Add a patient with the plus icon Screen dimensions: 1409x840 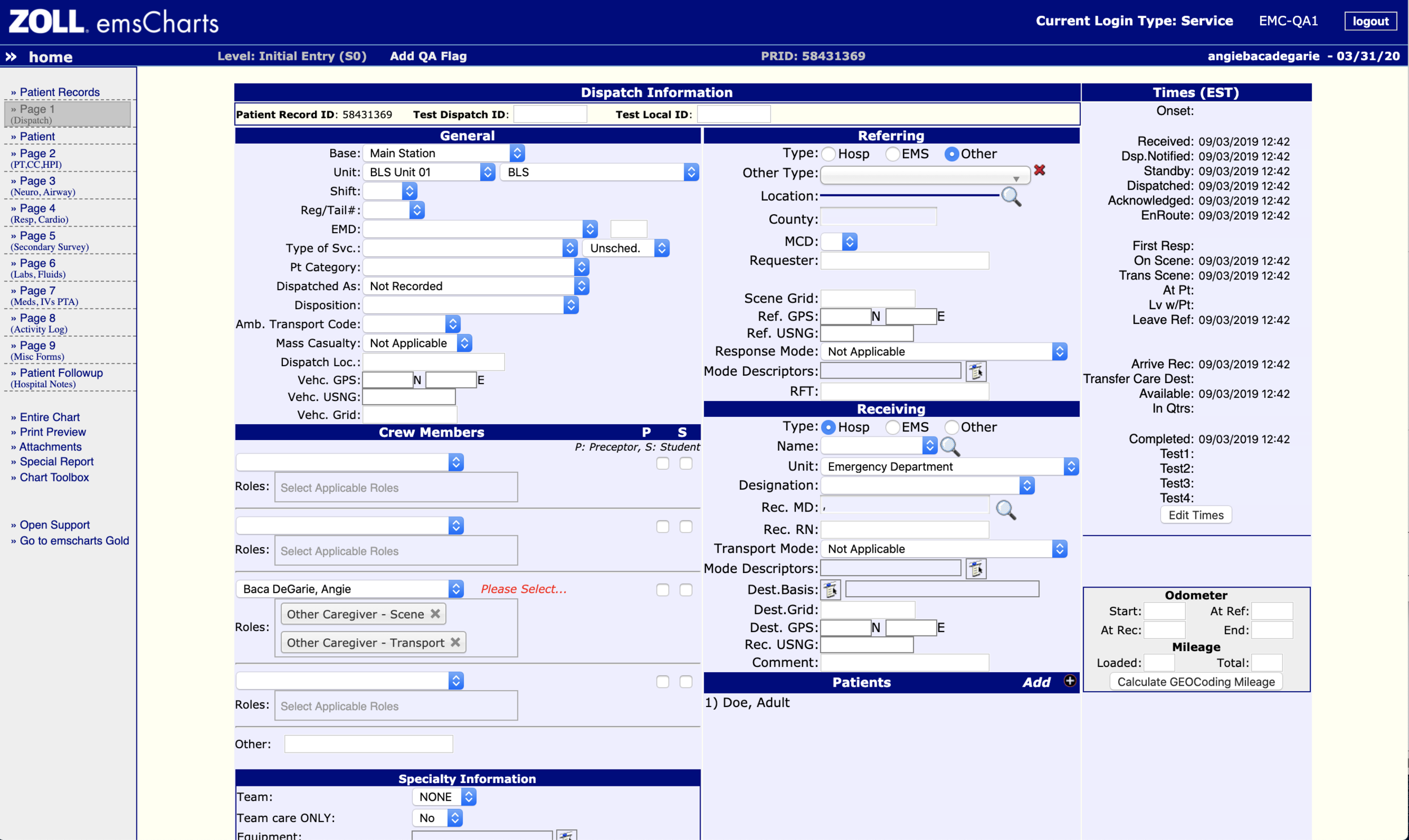tap(1069, 682)
